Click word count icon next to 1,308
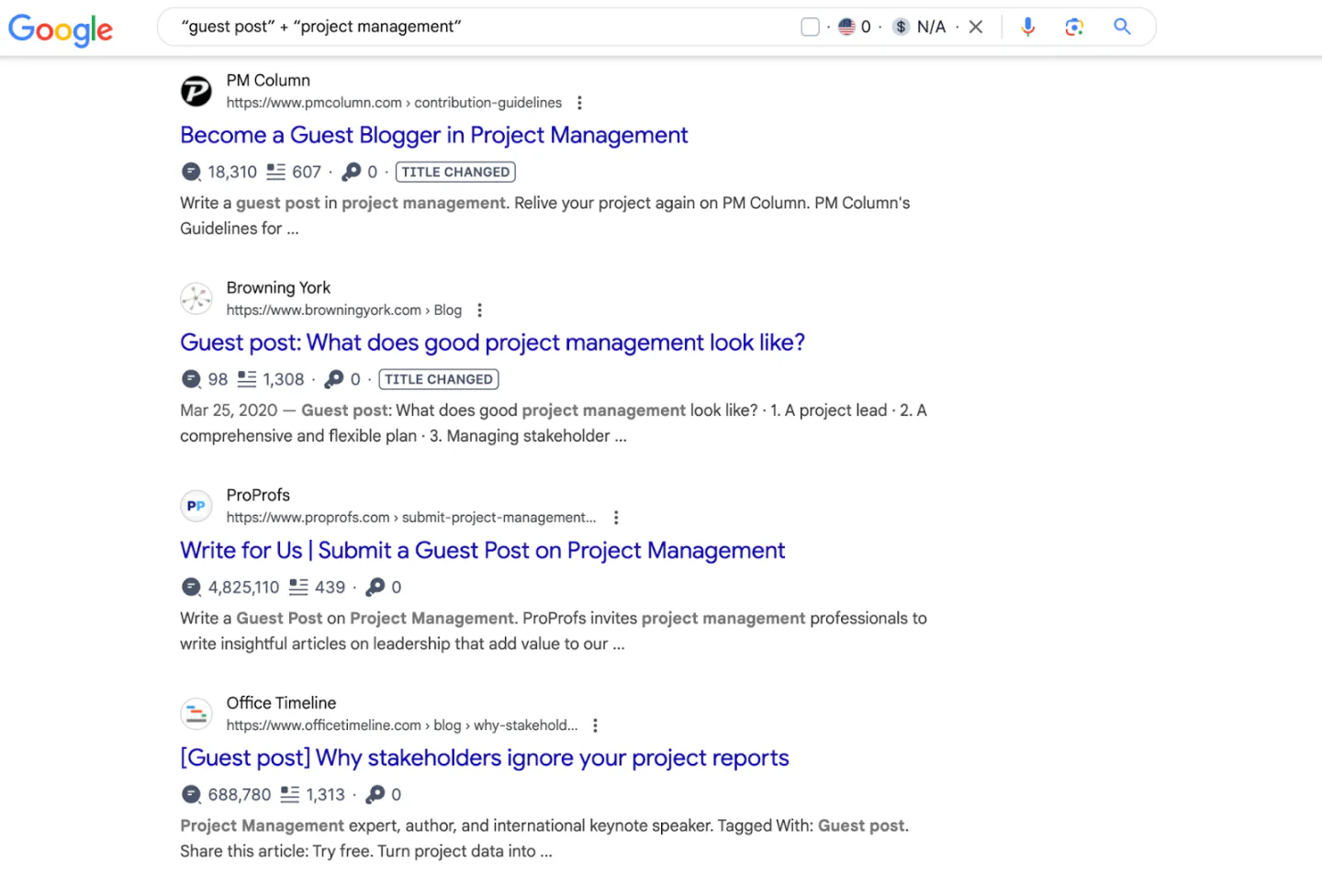 pos(247,379)
